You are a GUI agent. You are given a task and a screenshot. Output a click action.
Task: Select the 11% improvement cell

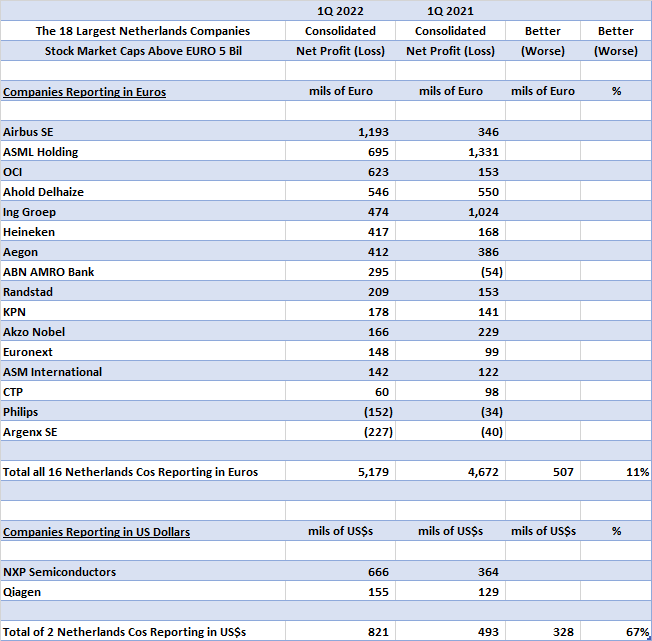click(637, 472)
